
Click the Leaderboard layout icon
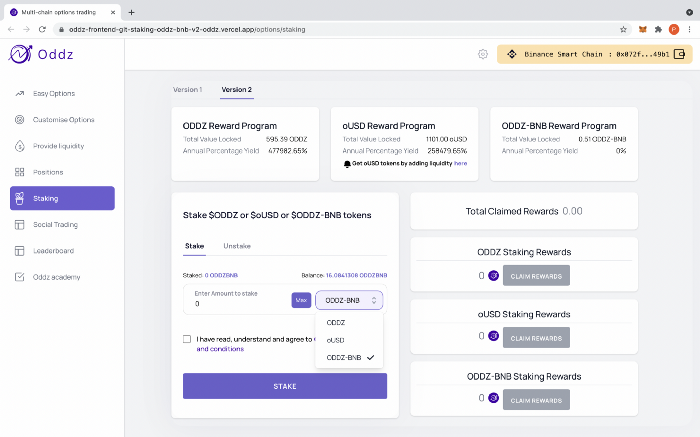[x=20, y=251]
